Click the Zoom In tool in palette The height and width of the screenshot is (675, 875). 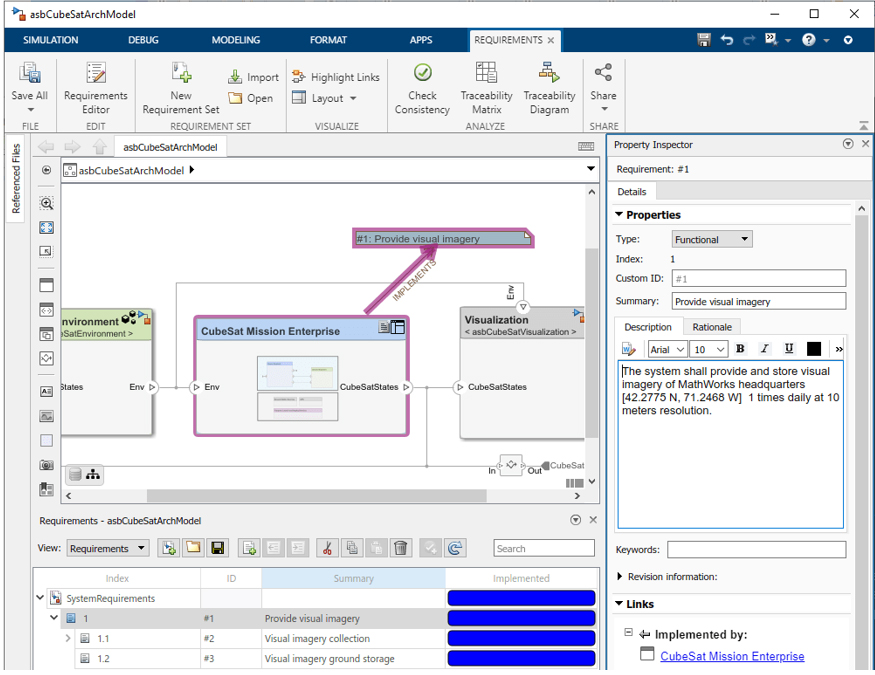[x=47, y=203]
